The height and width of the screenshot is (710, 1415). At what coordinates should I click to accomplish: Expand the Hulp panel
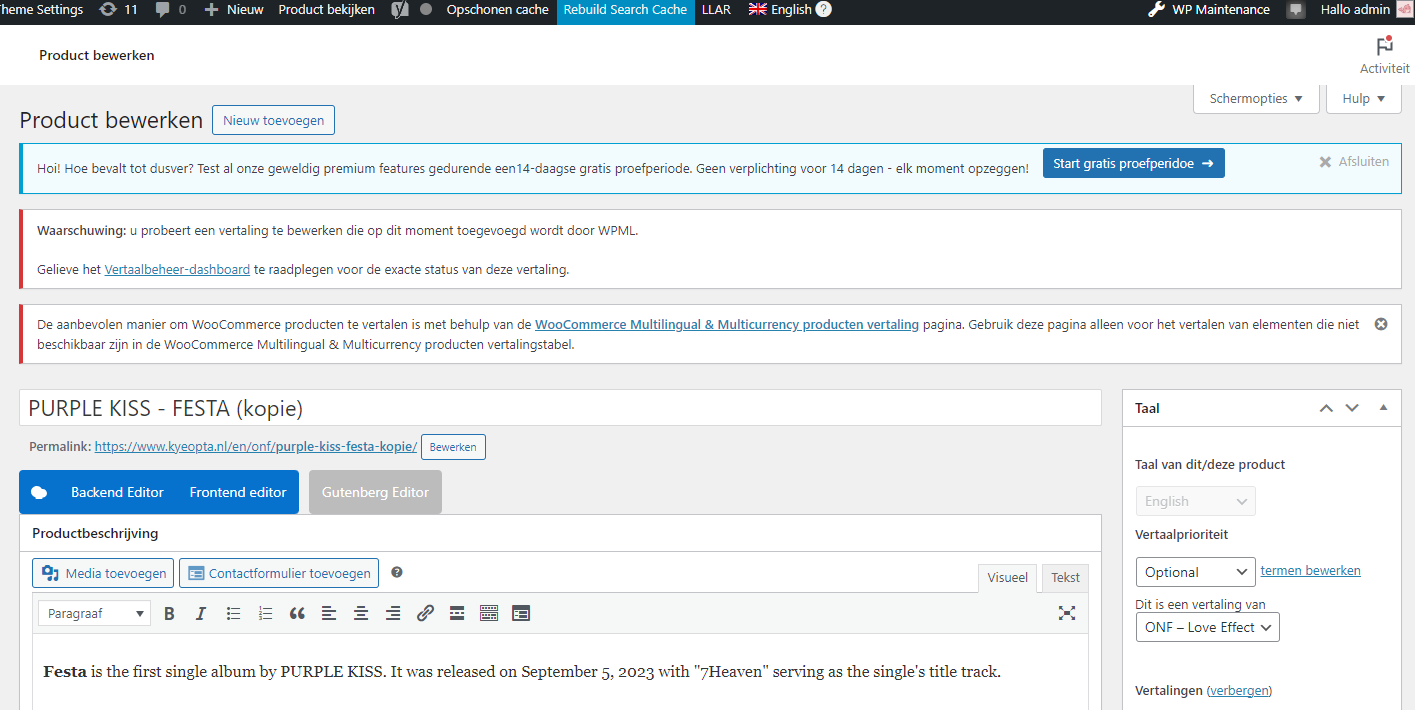(1363, 99)
